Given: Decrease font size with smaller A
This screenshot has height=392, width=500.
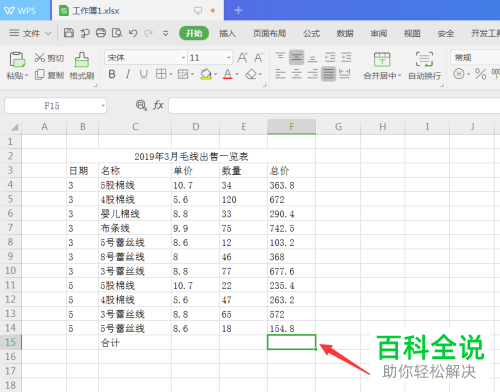Looking at the screenshot, I should click(x=259, y=58).
